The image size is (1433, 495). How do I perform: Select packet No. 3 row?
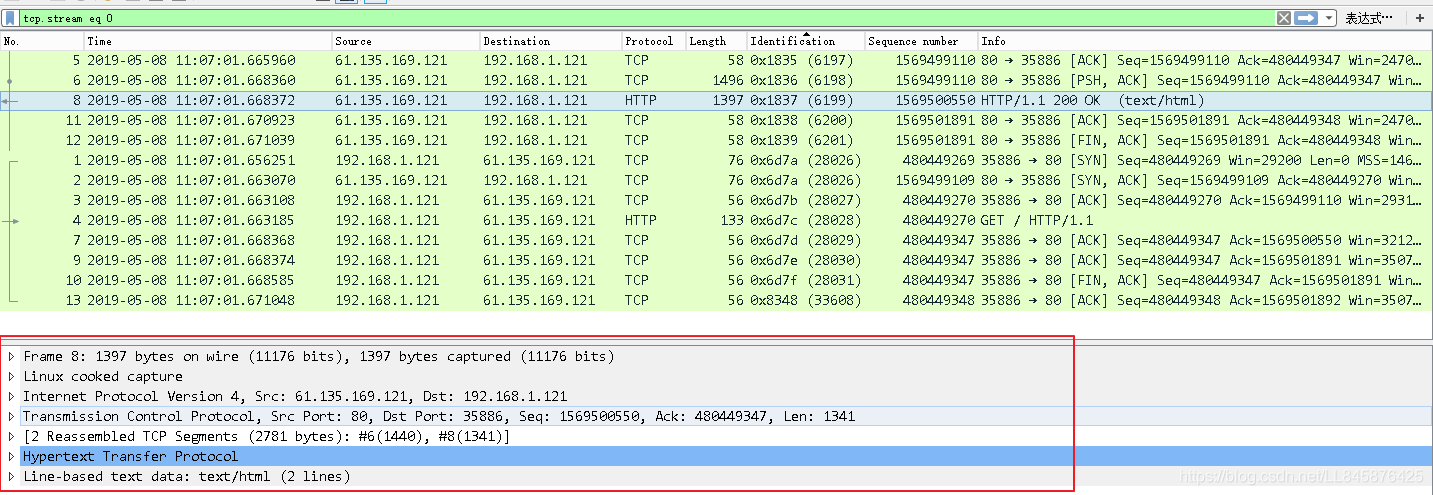click(716, 201)
